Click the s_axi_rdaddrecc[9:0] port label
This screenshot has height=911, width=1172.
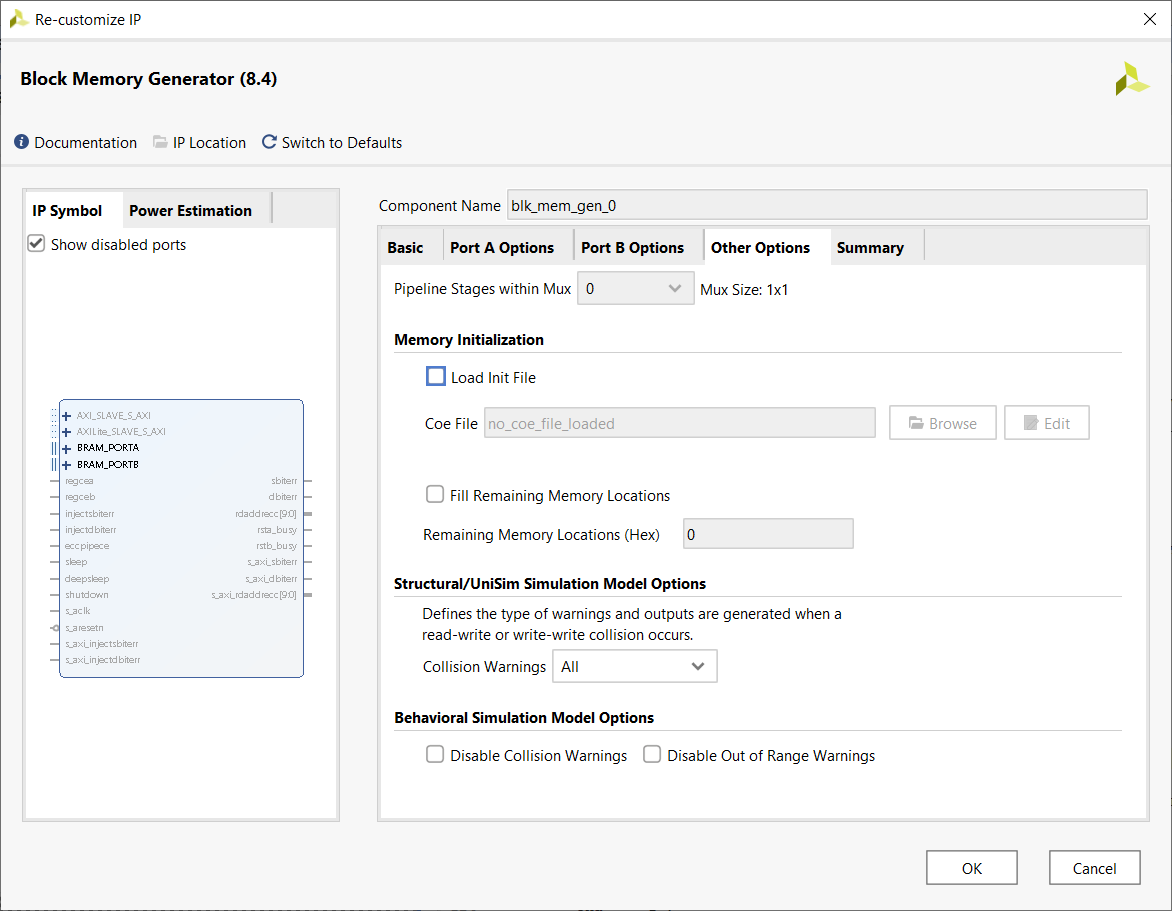point(254,595)
